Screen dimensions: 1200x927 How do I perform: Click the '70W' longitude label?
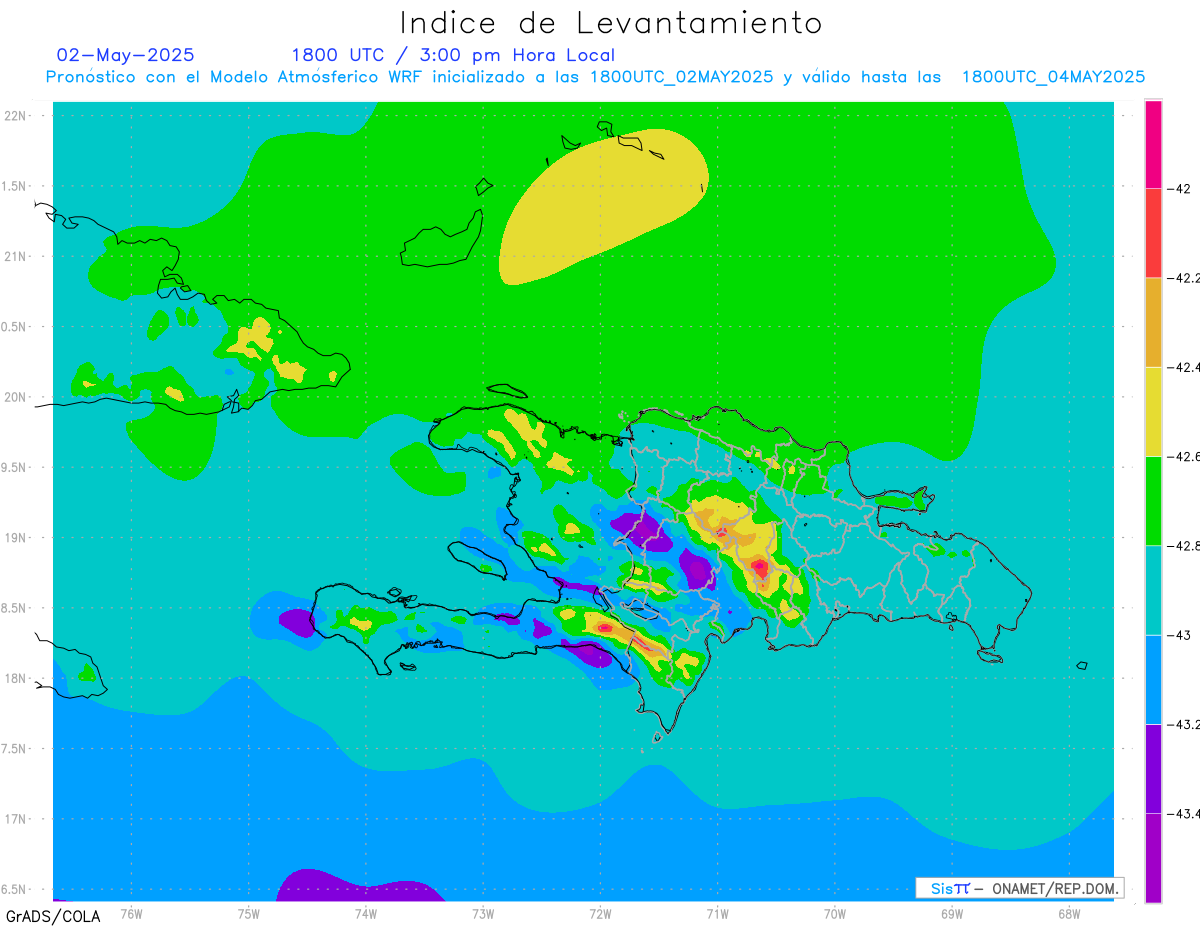coord(835,913)
